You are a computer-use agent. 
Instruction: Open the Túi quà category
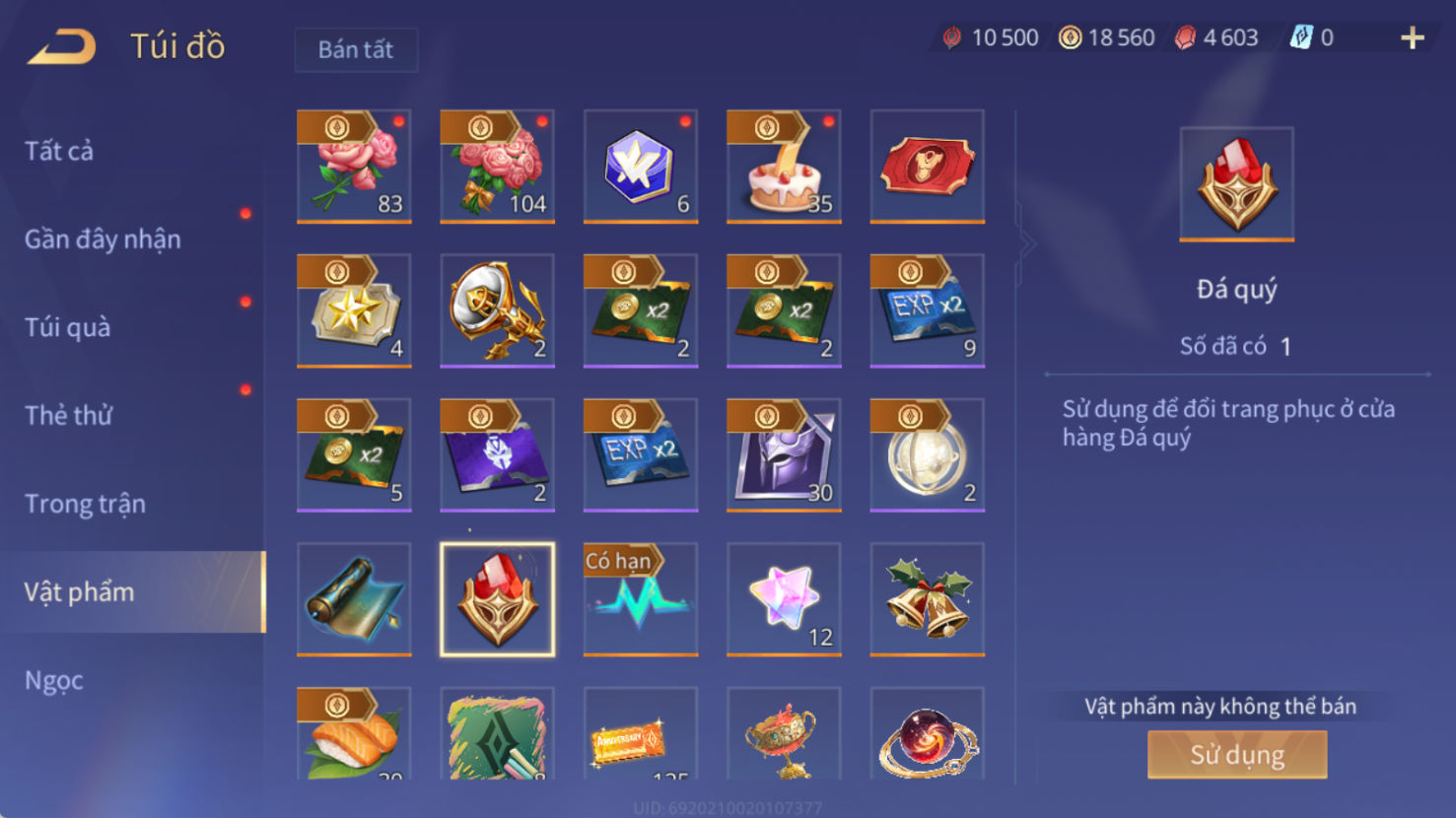click(67, 327)
